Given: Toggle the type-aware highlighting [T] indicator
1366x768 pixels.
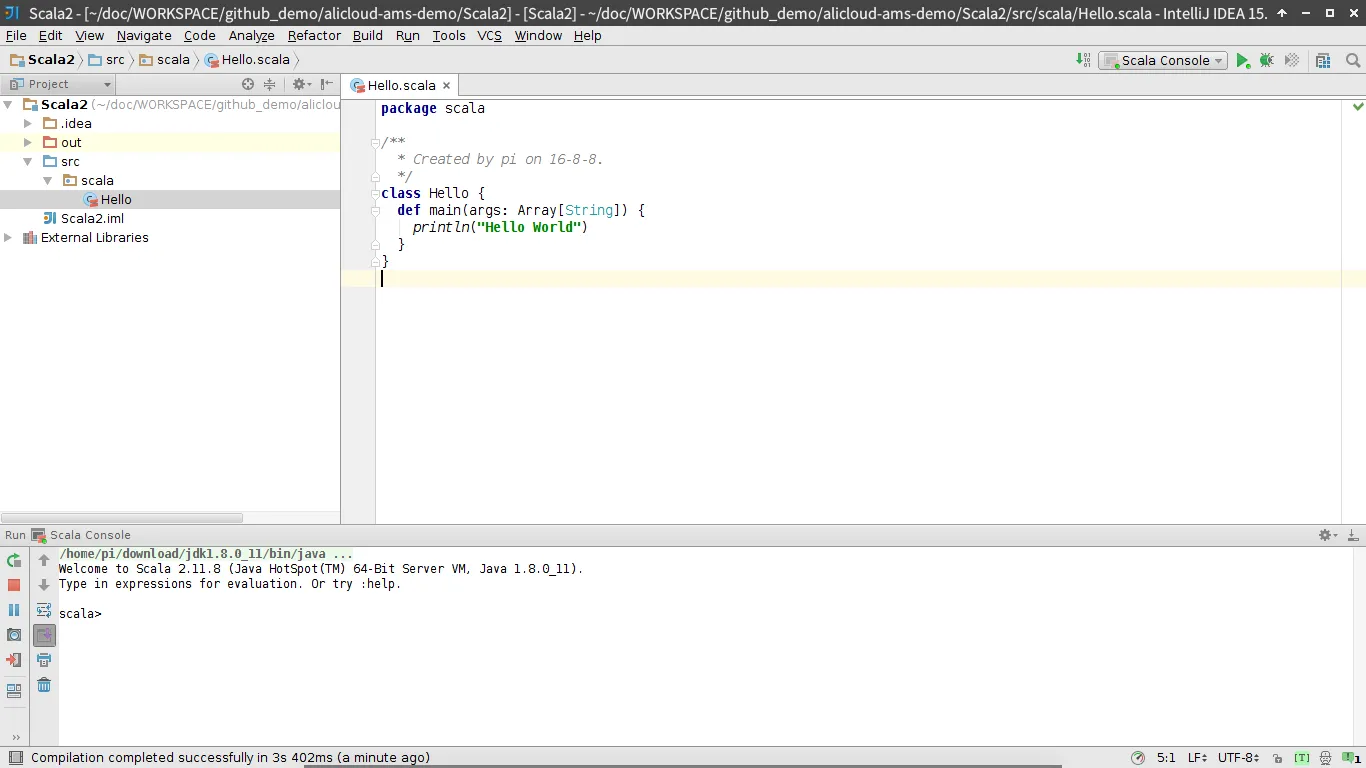Looking at the screenshot, I should [x=1302, y=758].
